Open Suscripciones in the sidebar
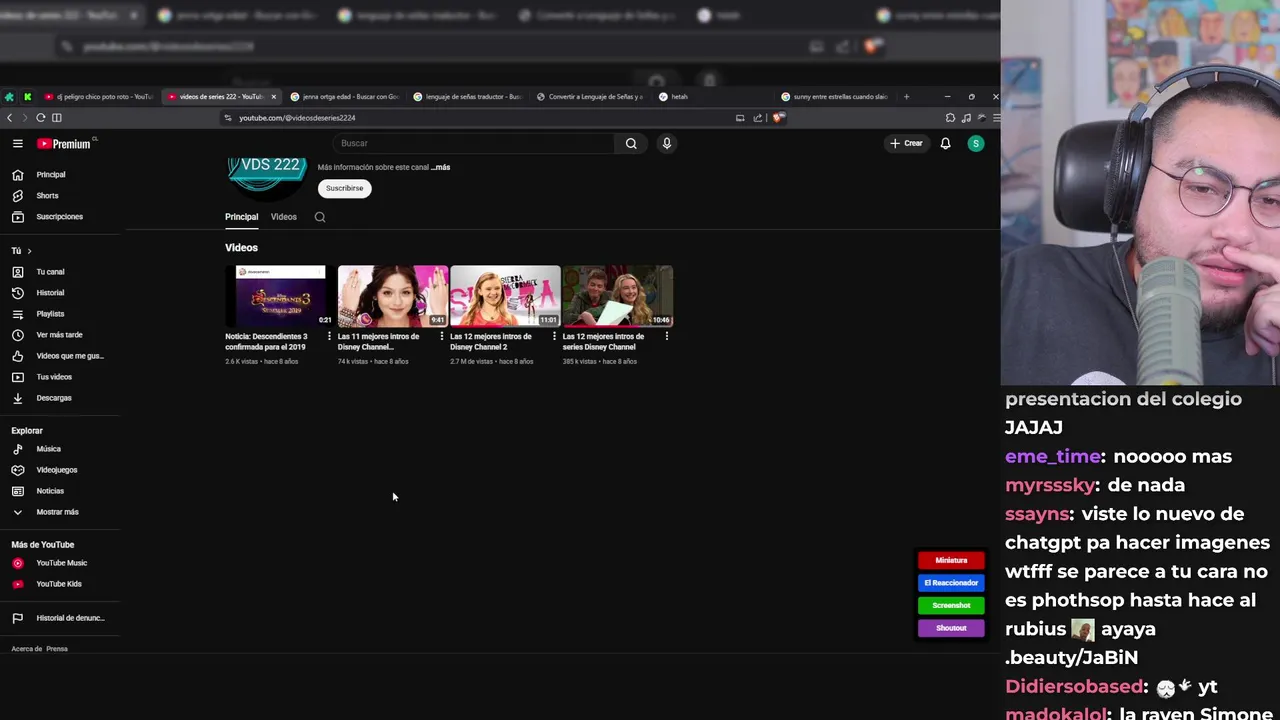Screen dimensions: 1280x720 [60, 217]
